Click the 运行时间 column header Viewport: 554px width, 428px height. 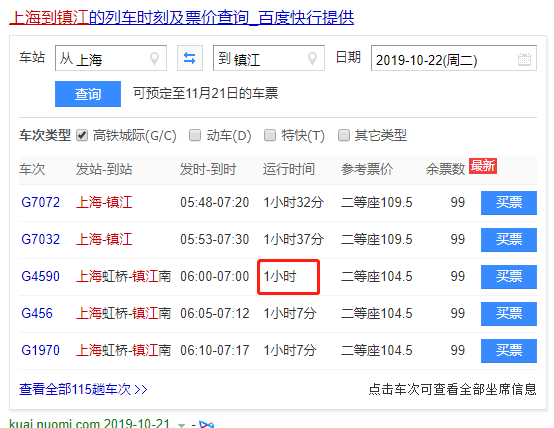[289, 169]
